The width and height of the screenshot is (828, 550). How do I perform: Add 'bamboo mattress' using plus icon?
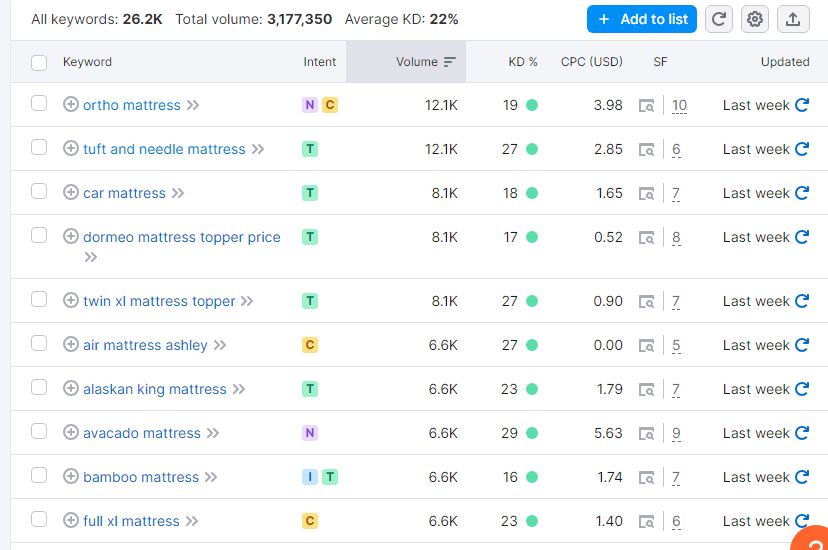click(x=71, y=477)
